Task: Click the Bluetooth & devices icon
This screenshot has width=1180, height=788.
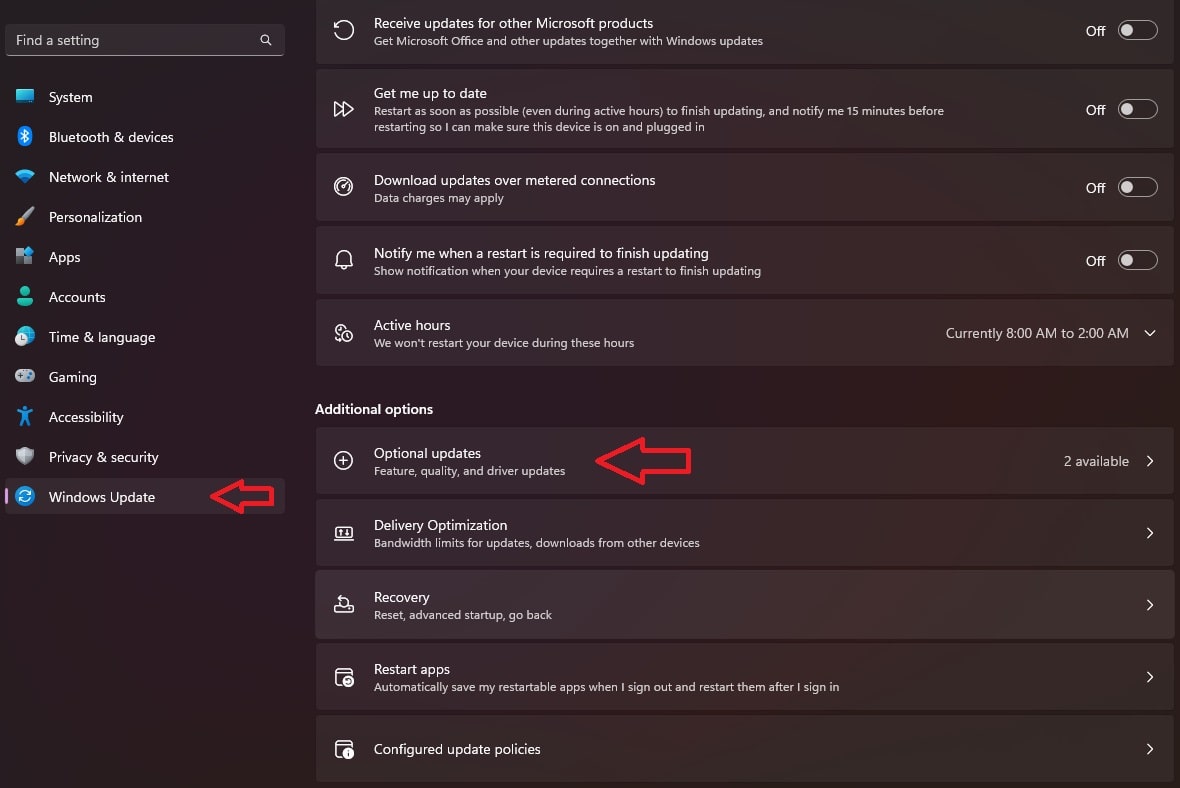Action: tap(25, 136)
